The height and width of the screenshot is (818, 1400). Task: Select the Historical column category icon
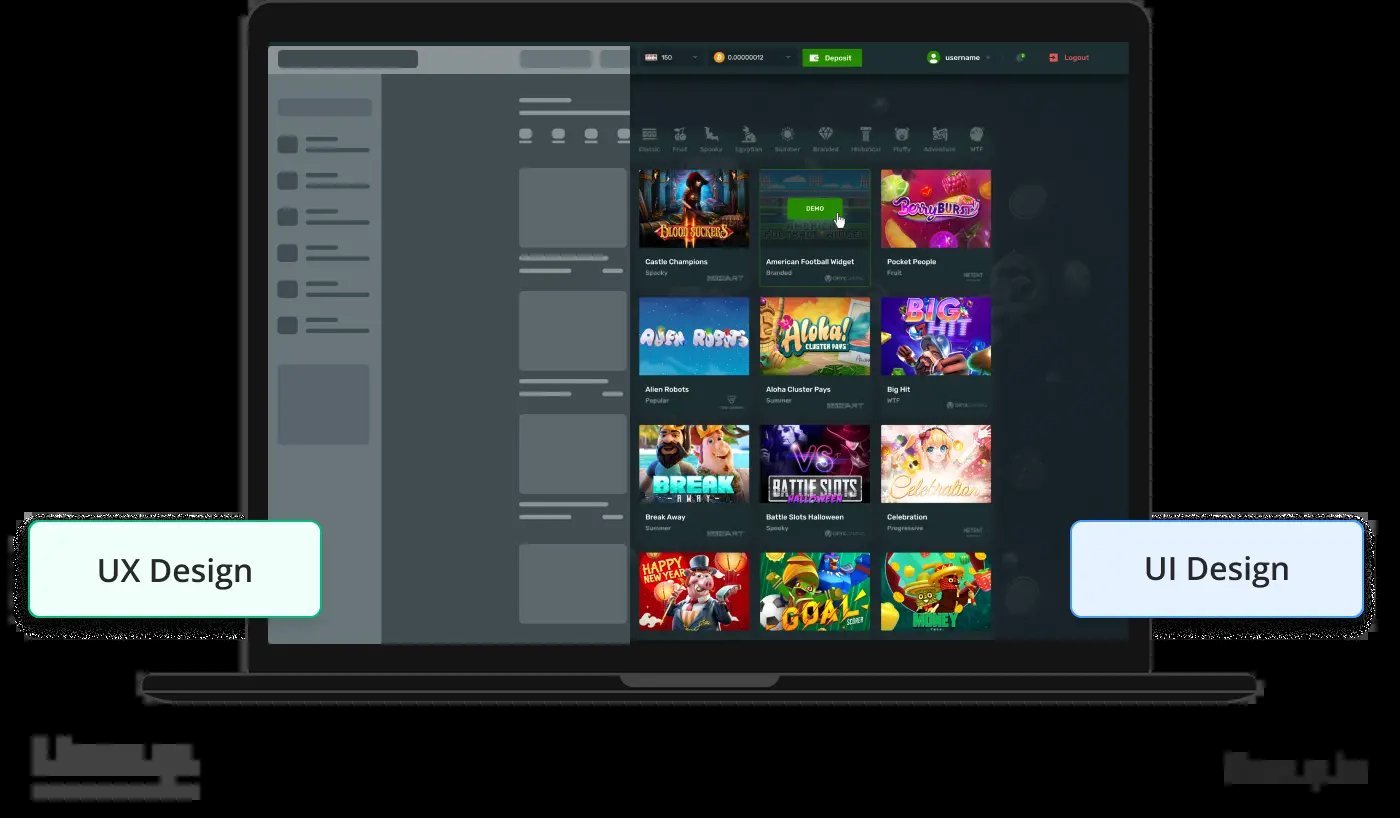(865, 134)
